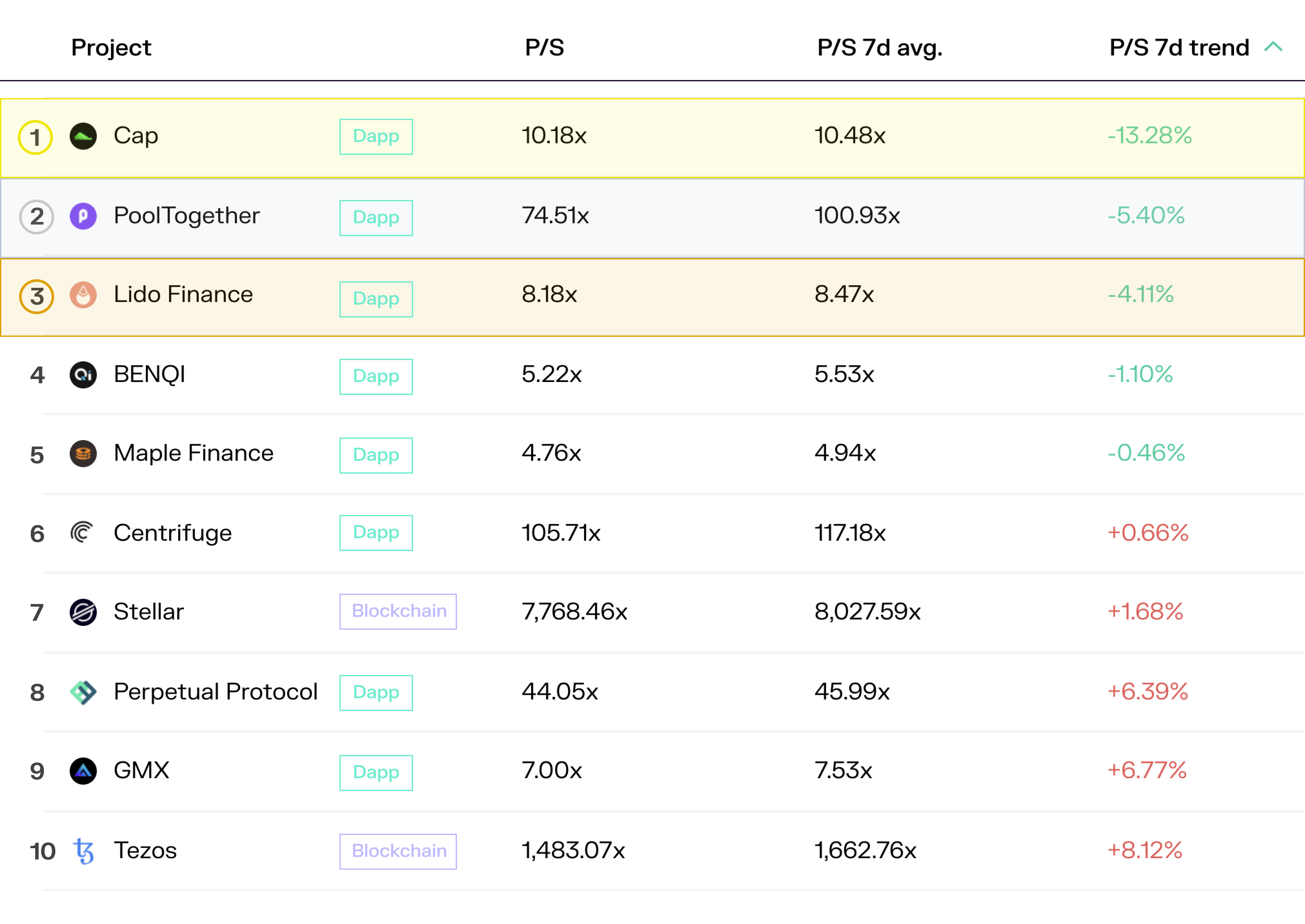Click the Cap project logo icon

point(83,136)
